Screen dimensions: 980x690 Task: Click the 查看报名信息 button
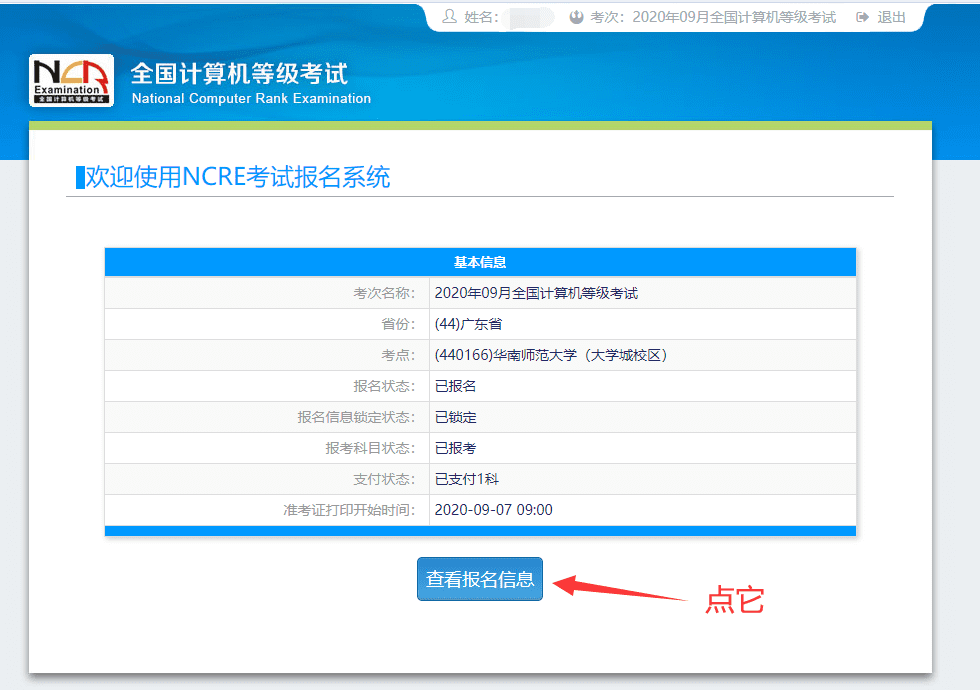tap(480, 578)
